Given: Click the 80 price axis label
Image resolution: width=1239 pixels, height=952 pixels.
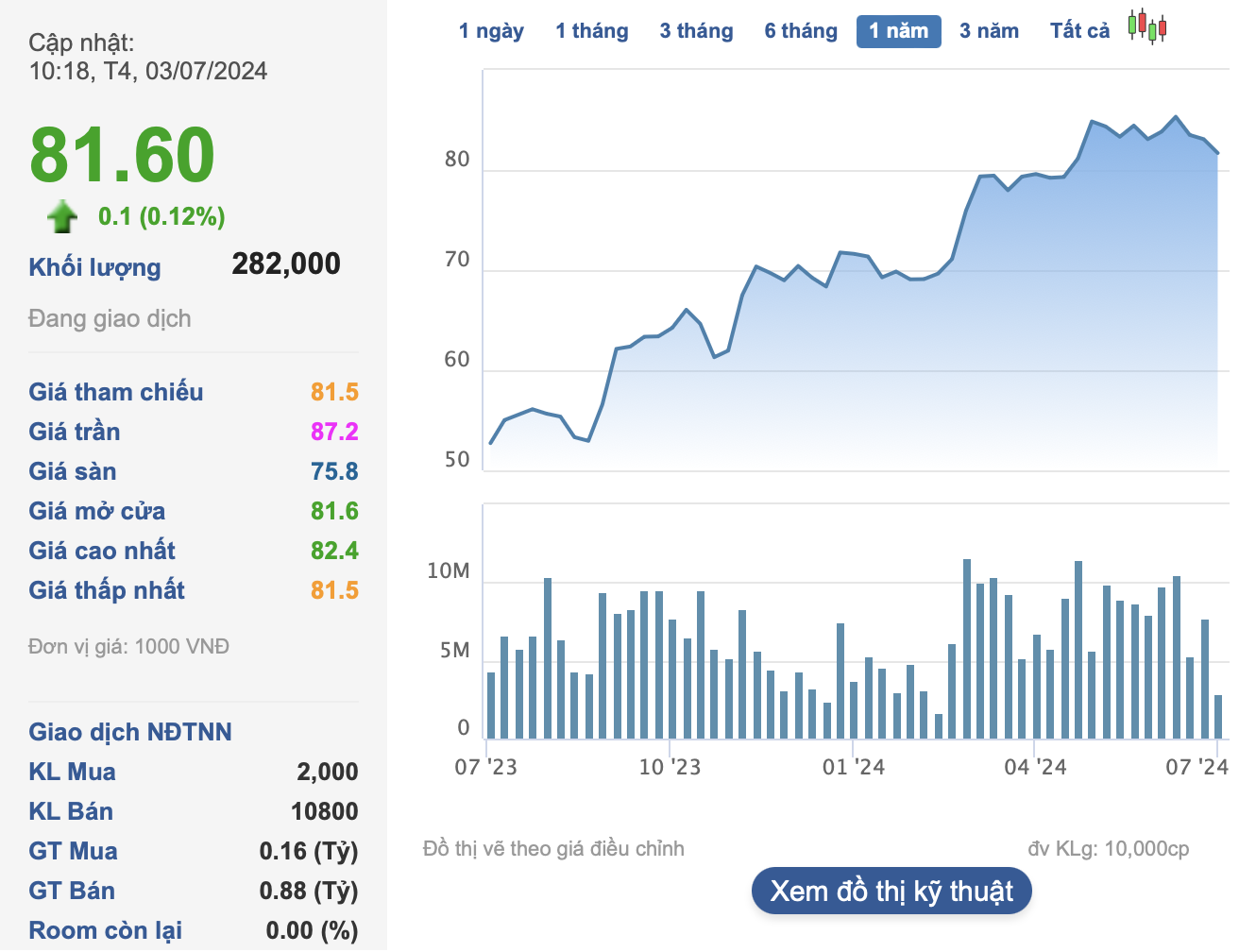Looking at the screenshot, I should point(457,160).
